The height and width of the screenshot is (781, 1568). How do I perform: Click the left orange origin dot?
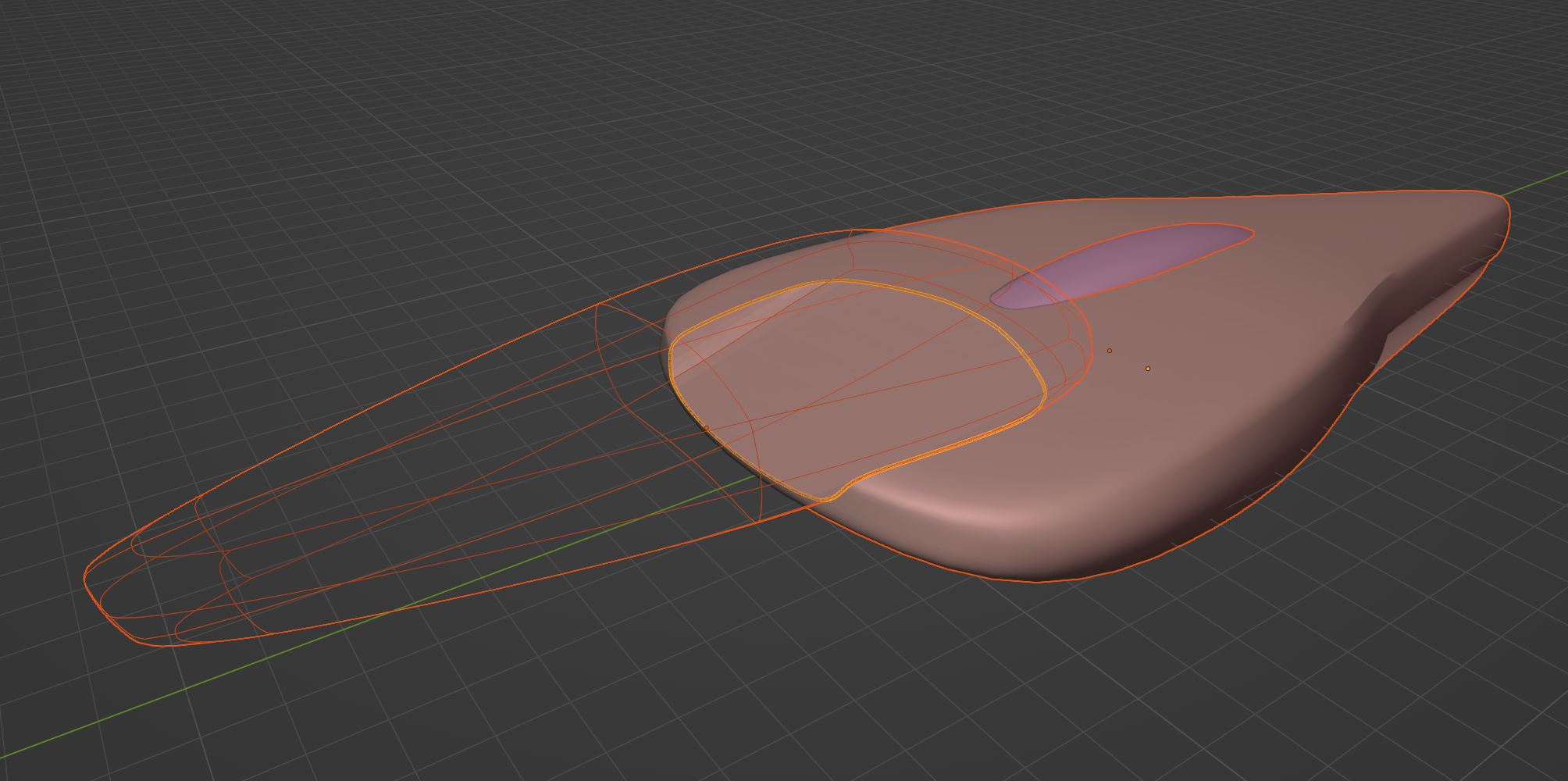pos(1109,351)
